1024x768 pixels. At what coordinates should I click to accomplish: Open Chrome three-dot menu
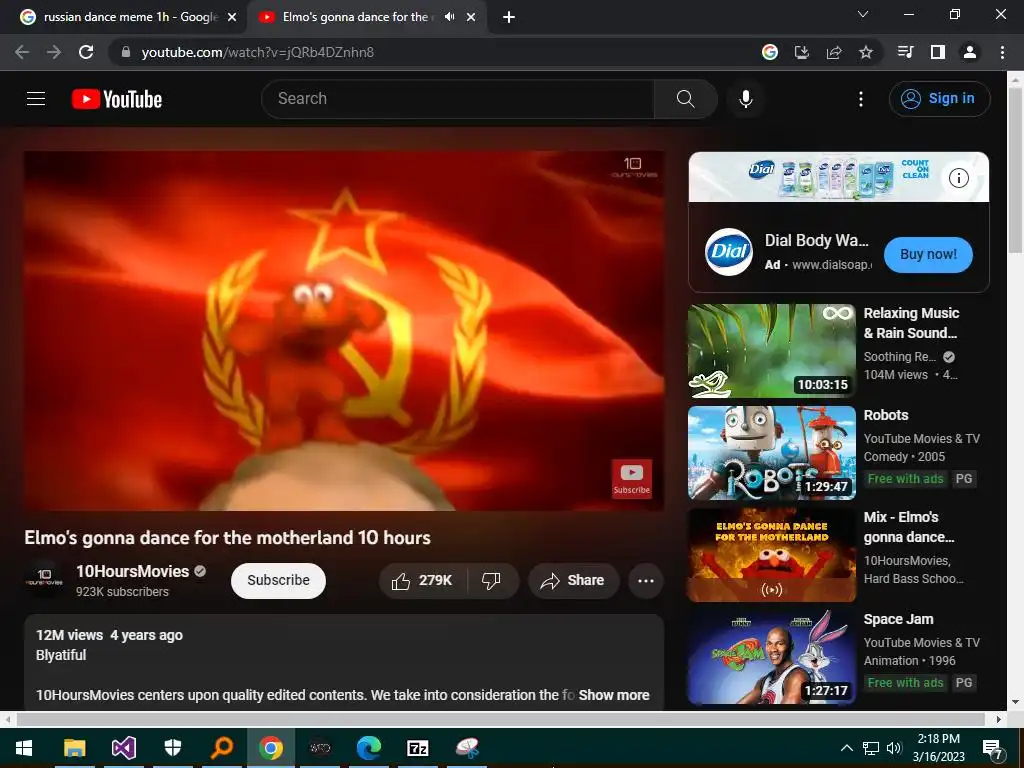(x=1002, y=52)
